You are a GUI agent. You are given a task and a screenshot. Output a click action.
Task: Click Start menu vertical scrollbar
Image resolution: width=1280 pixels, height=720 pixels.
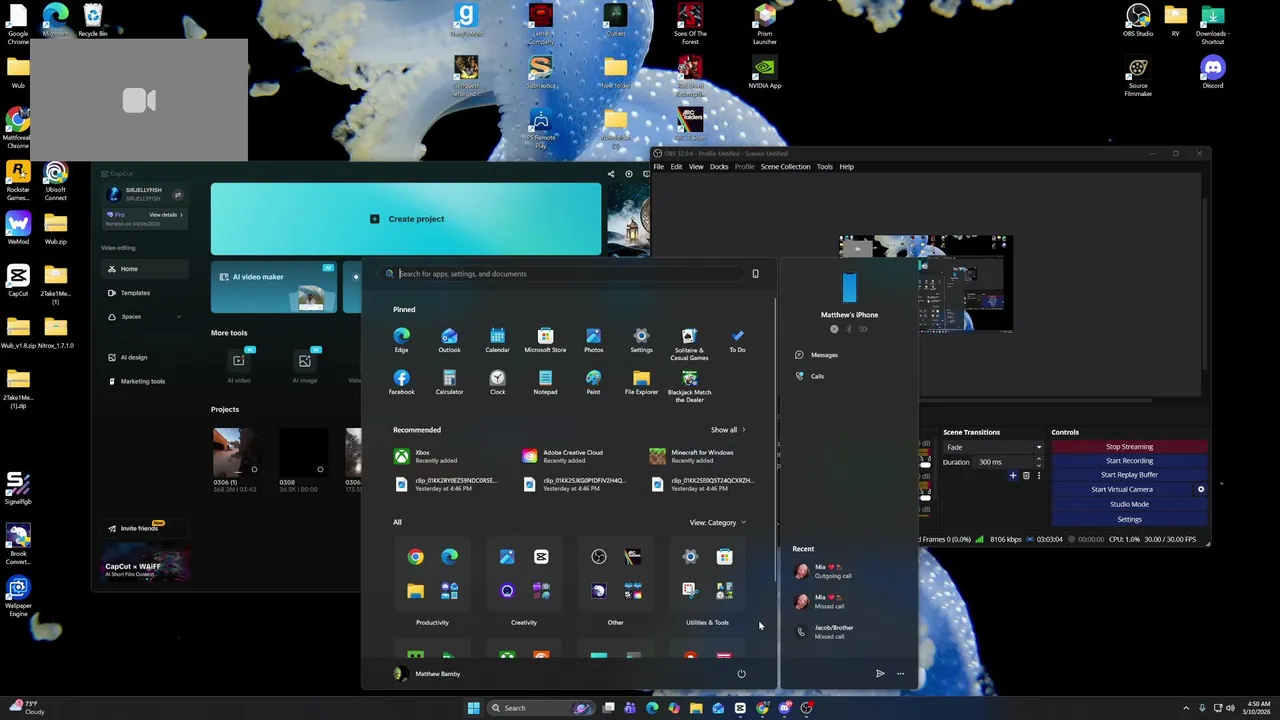775,440
